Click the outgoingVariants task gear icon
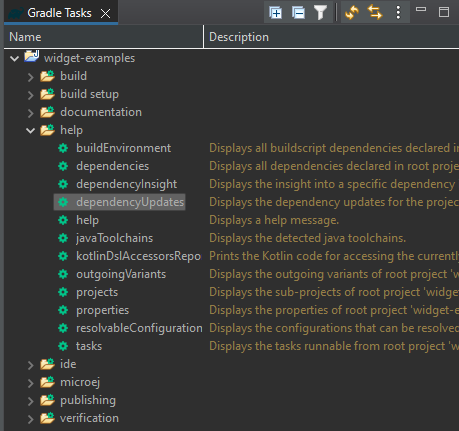 coord(63,274)
